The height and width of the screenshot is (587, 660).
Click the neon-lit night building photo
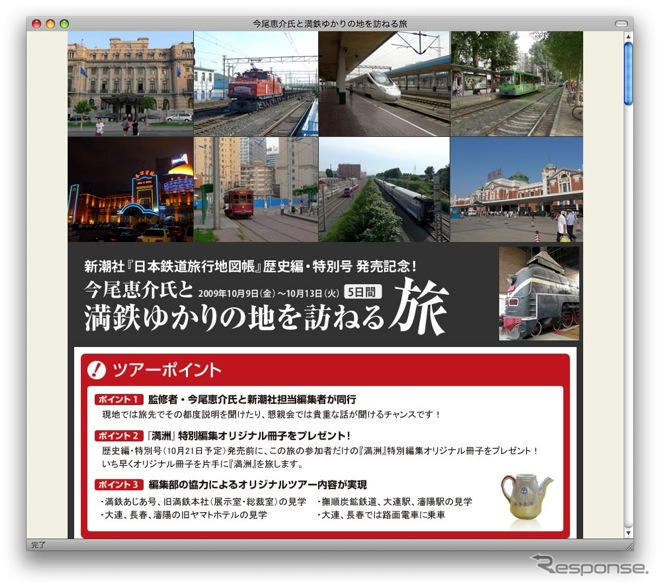(x=130, y=189)
